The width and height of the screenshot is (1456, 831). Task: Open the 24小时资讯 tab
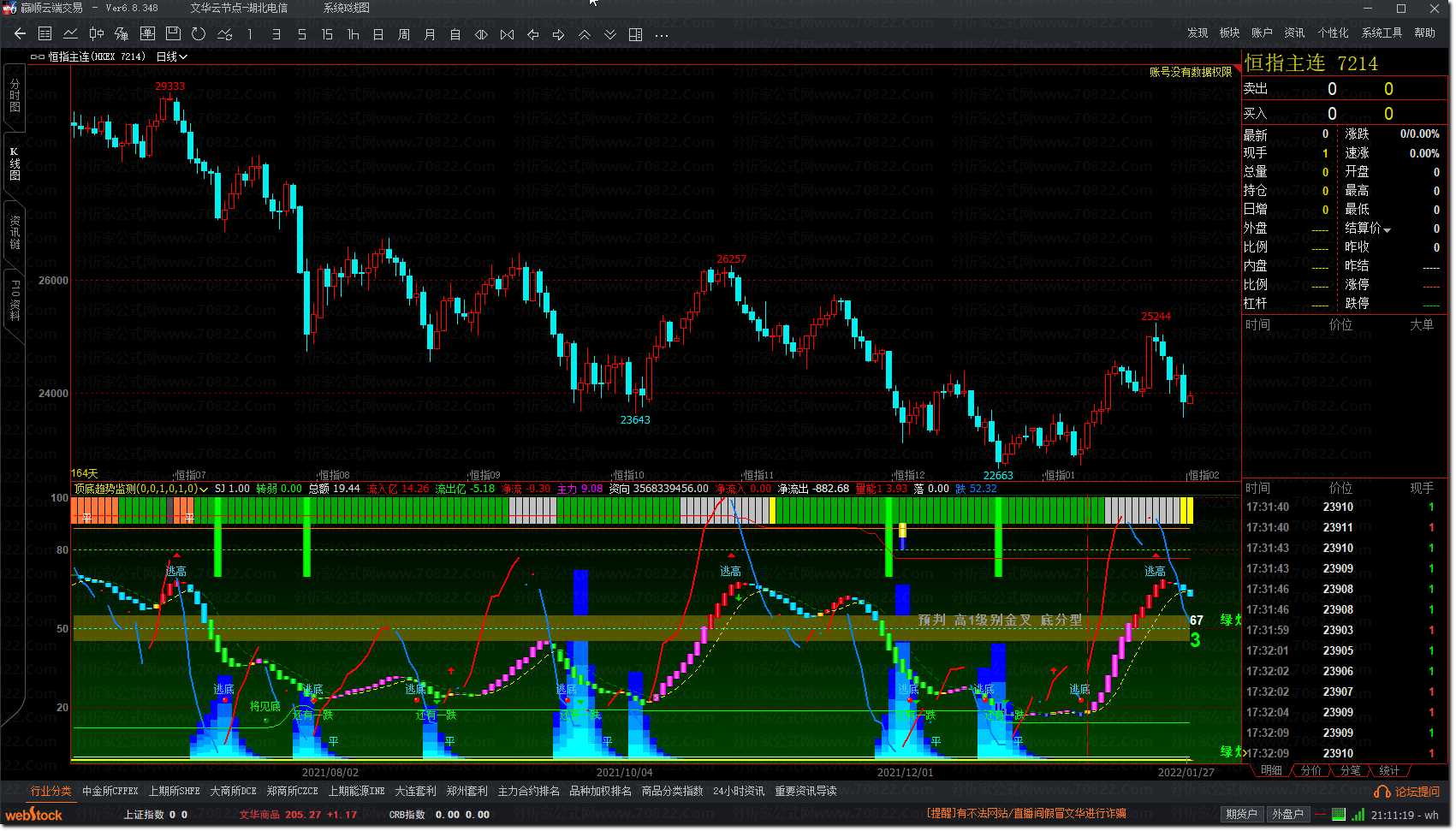[x=739, y=791]
